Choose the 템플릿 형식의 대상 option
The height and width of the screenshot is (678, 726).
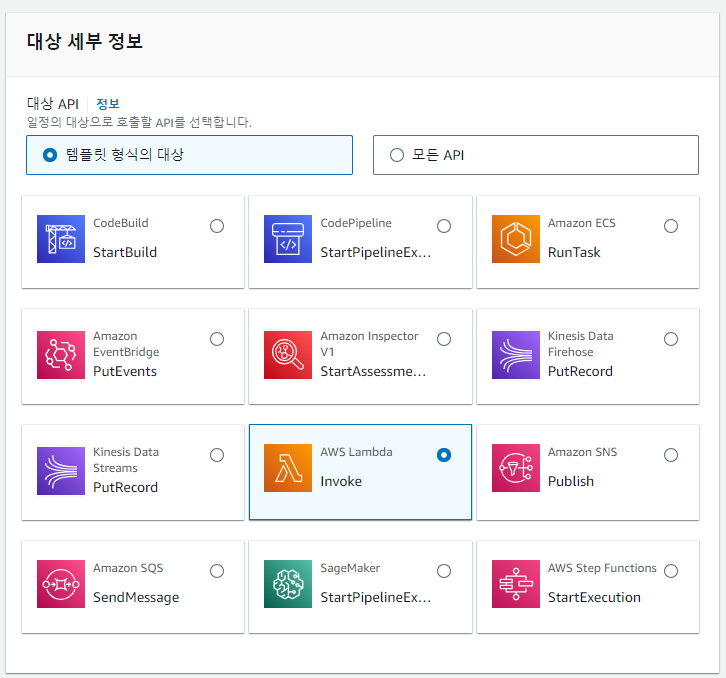point(189,155)
